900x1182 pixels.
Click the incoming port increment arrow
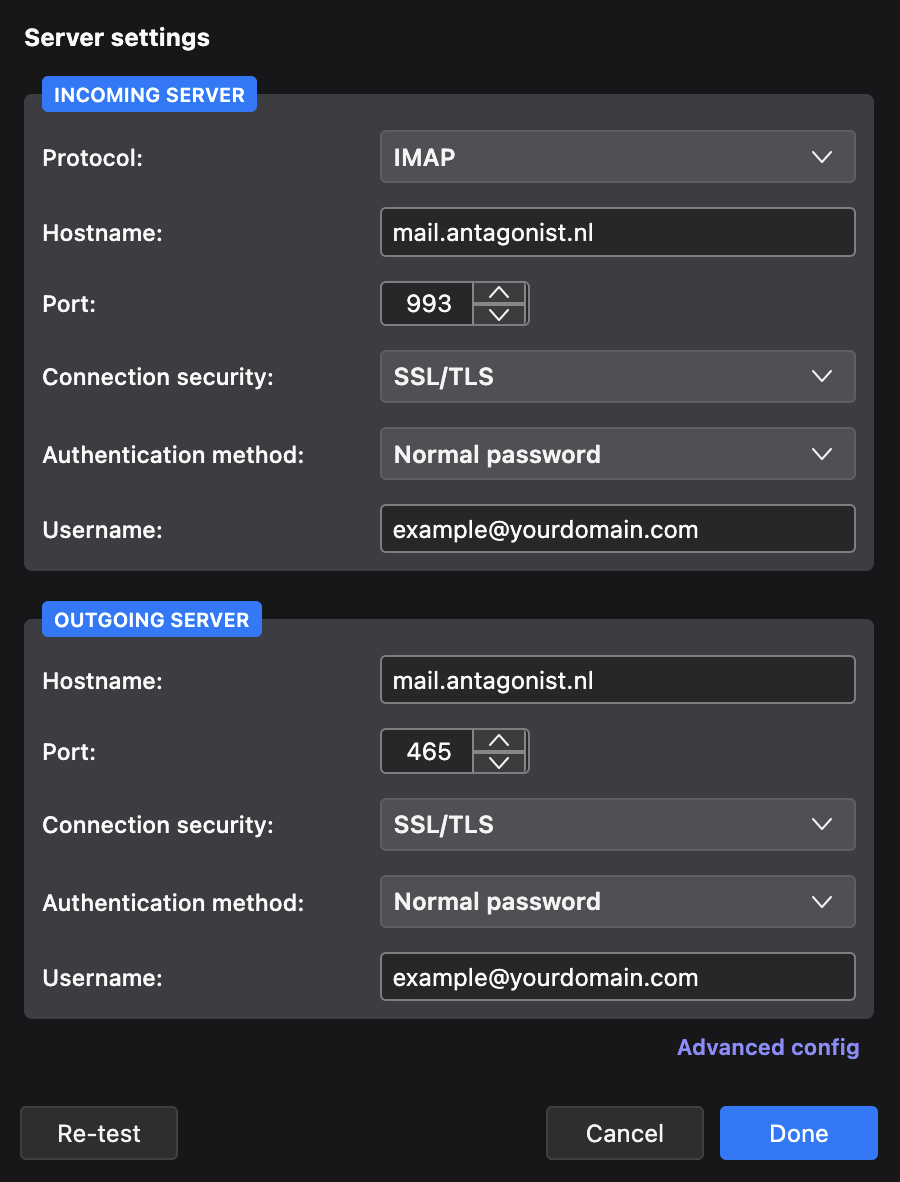499,292
